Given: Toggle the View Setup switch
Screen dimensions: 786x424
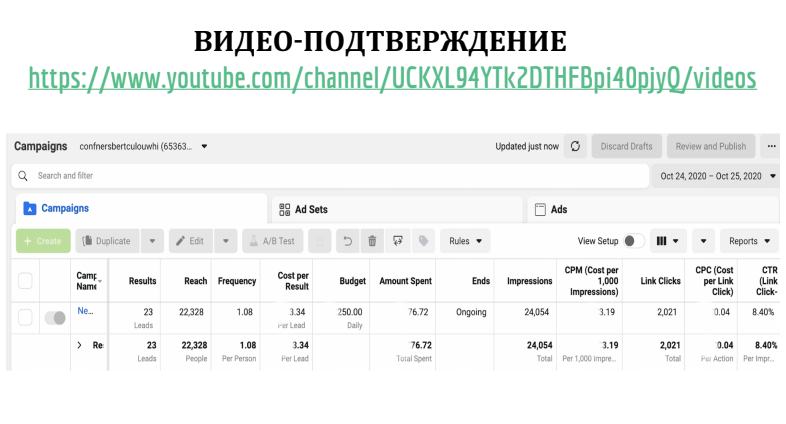Looking at the screenshot, I should click(x=634, y=241).
